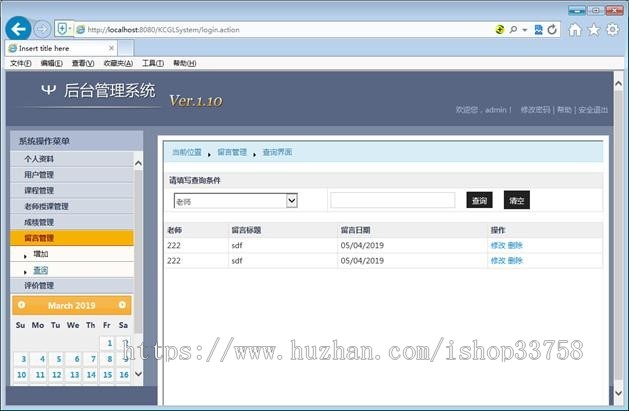Image resolution: width=629 pixels, height=411 pixels.
Task: Click the 查询 search button
Action: pyautogui.click(x=479, y=200)
